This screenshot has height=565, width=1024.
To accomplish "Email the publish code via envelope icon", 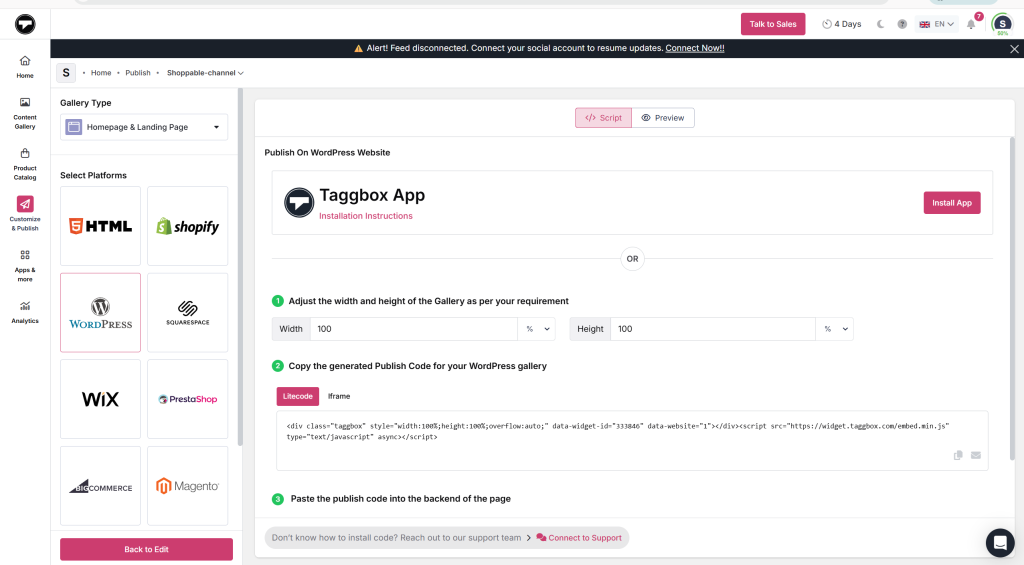I will (x=976, y=455).
